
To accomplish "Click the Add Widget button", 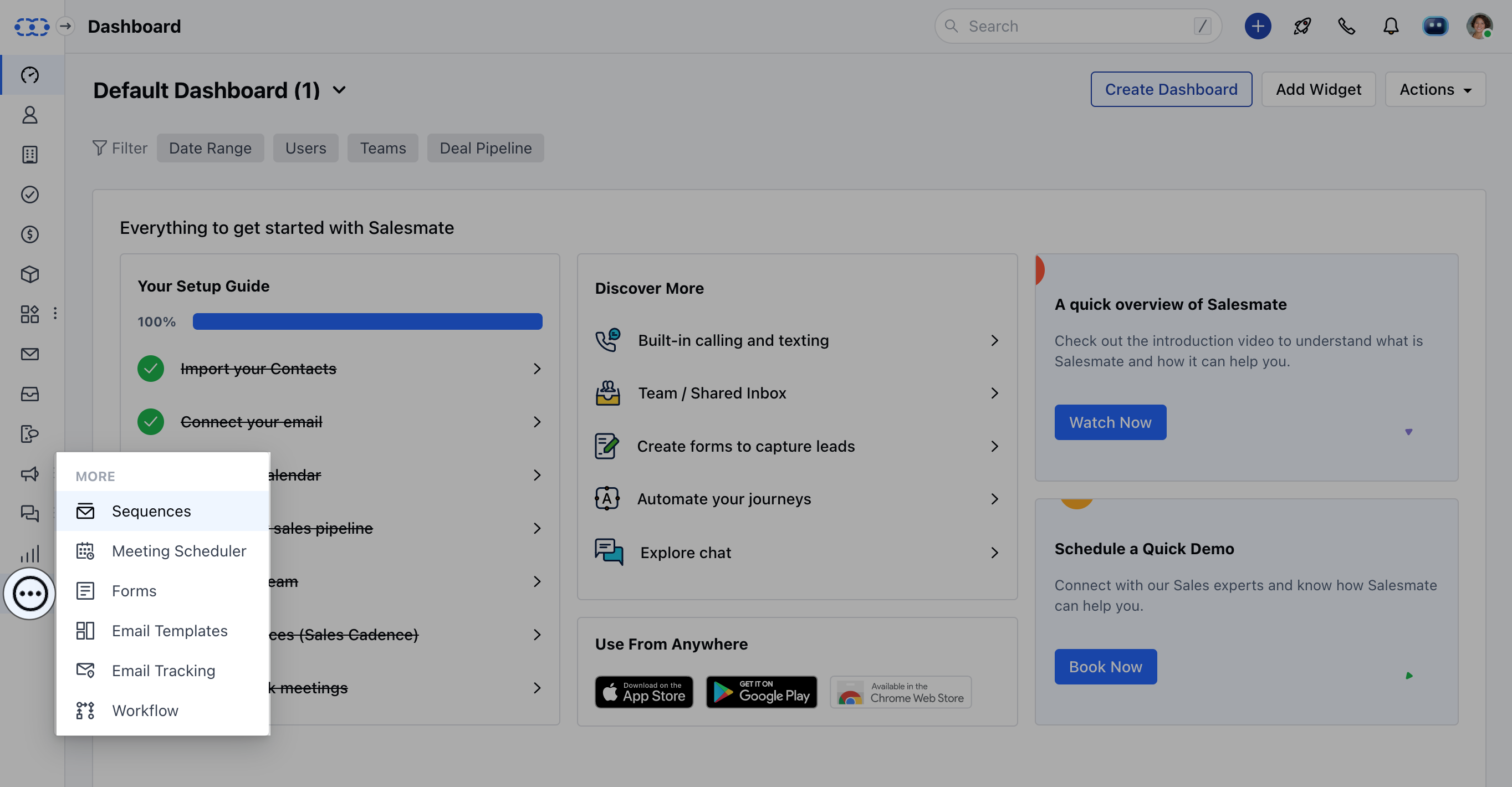I will (x=1319, y=89).
